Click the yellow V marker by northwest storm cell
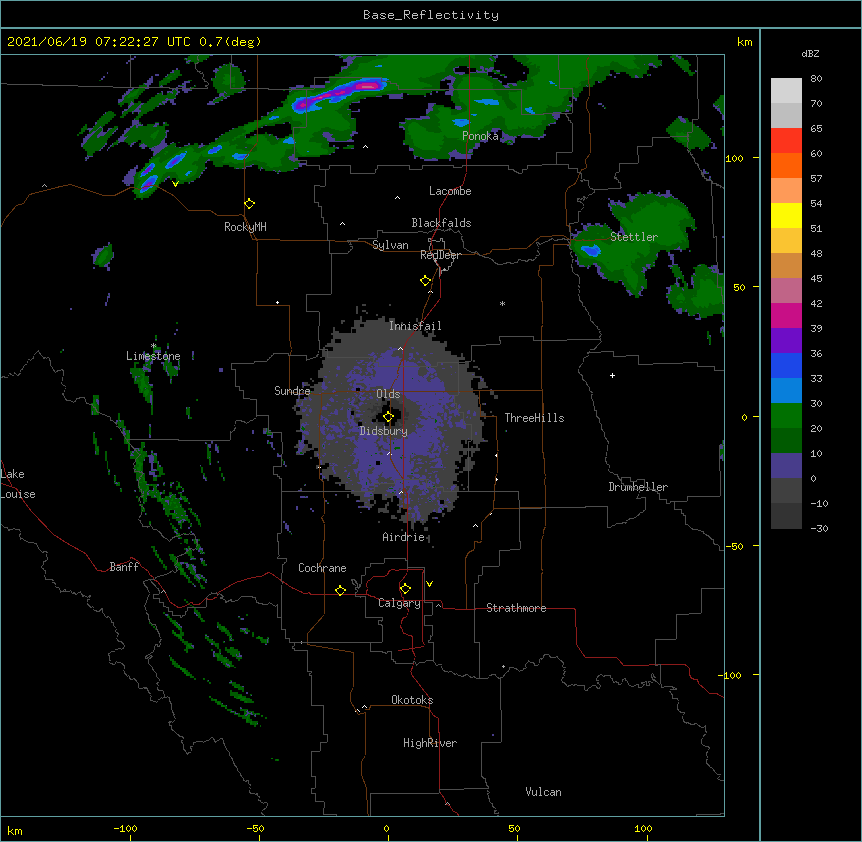 click(x=175, y=184)
